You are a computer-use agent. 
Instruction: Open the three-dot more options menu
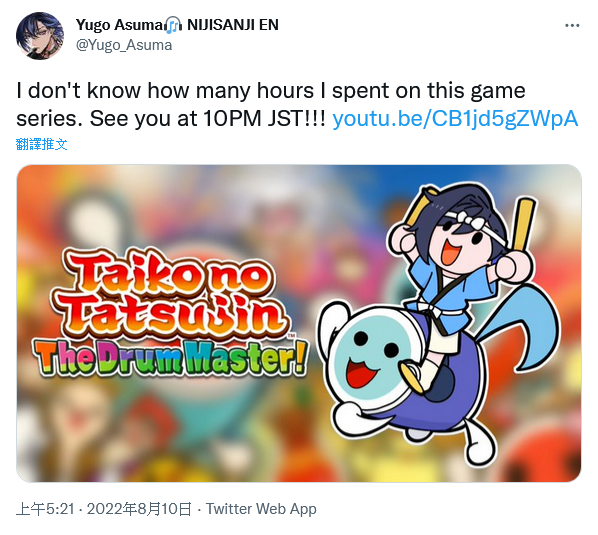pyautogui.click(x=572, y=26)
